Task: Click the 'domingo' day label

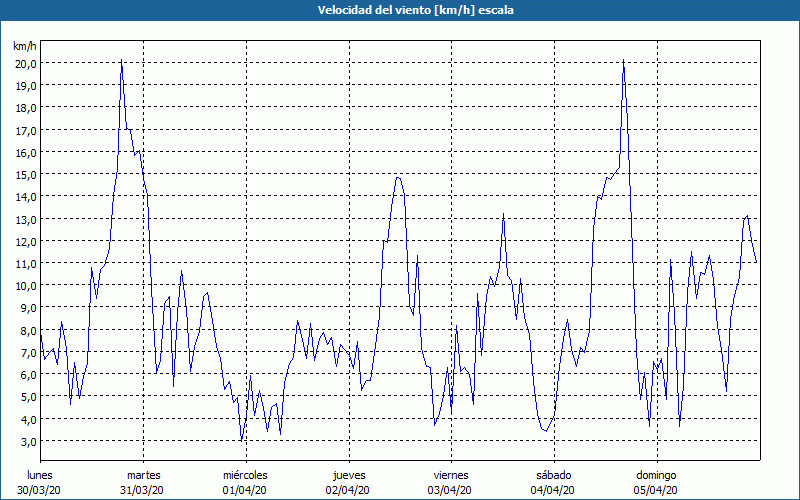Action: click(656, 476)
